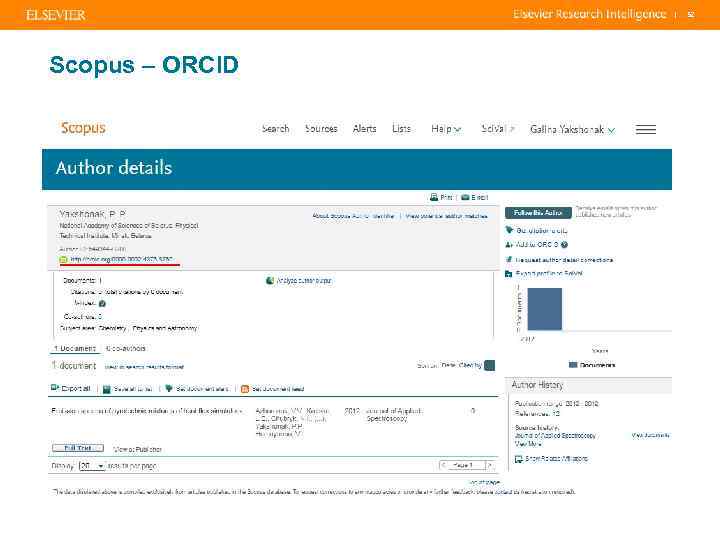Click the Analyze author output chart icon
The image size is (720, 540).
coord(270,281)
